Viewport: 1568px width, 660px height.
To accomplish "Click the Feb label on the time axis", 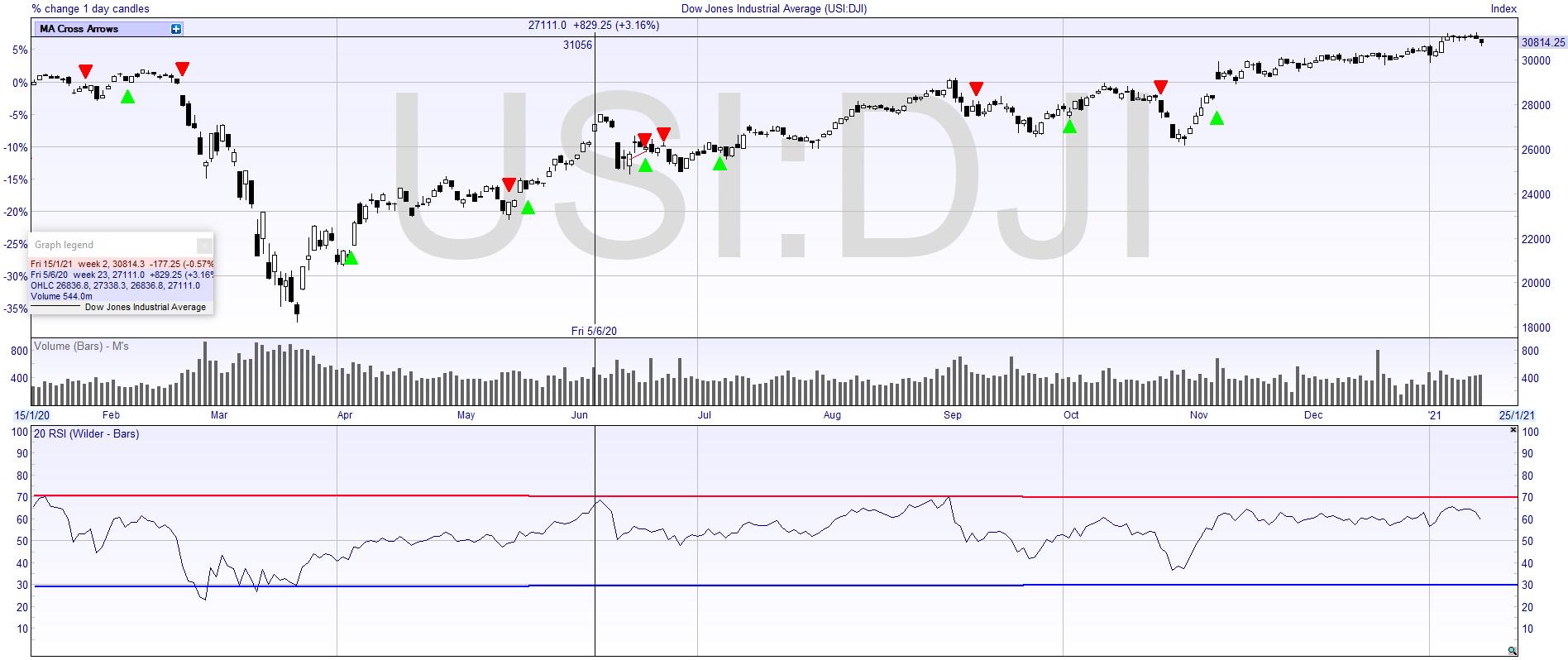I will (x=111, y=415).
